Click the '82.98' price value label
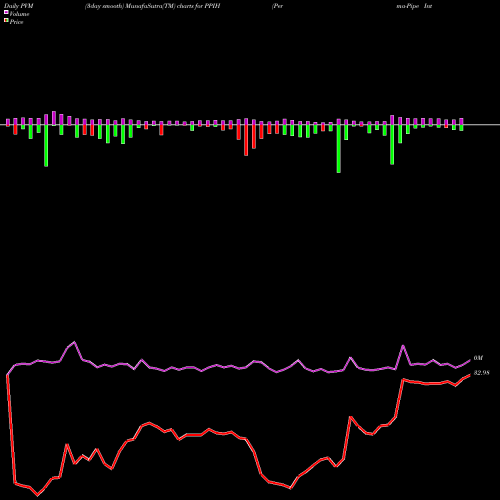The width and height of the screenshot is (500, 500). tap(481, 373)
